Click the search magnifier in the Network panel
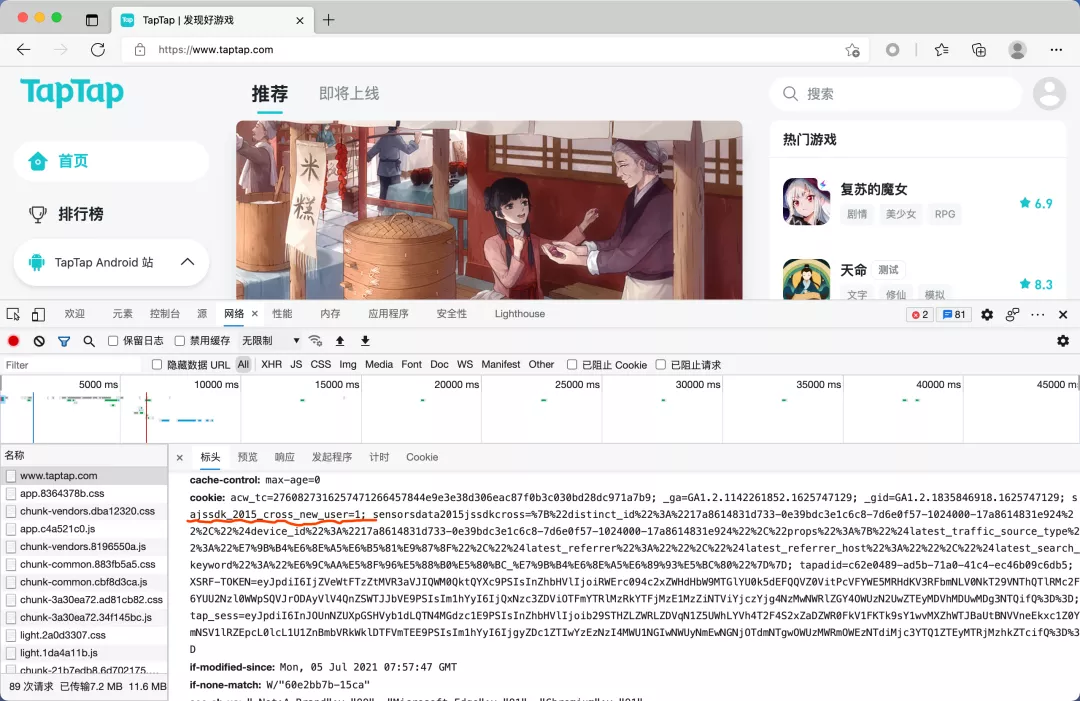Image resolution: width=1080 pixels, height=701 pixels. pos(89,339)
